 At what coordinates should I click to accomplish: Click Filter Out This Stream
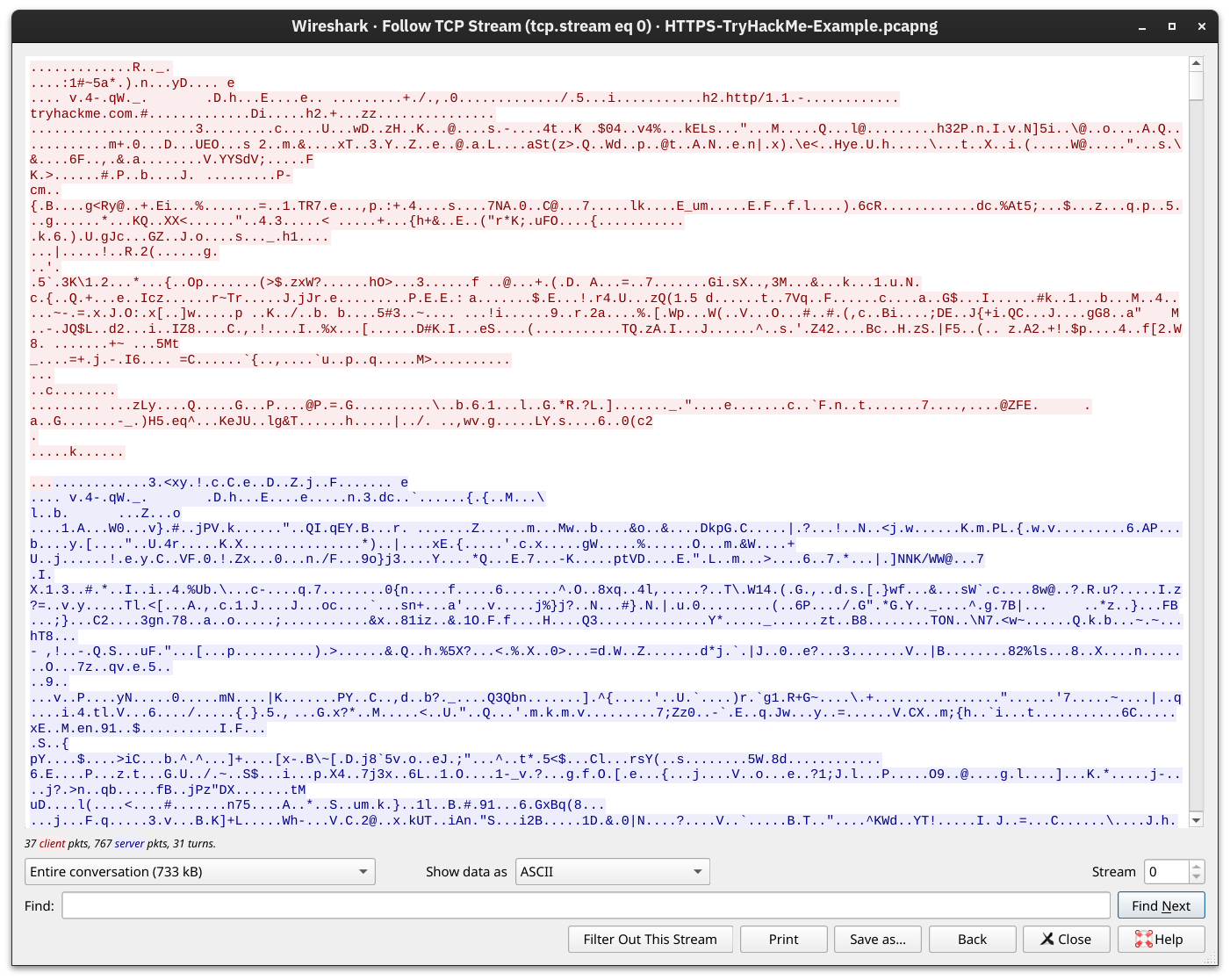tap(650, 939)
